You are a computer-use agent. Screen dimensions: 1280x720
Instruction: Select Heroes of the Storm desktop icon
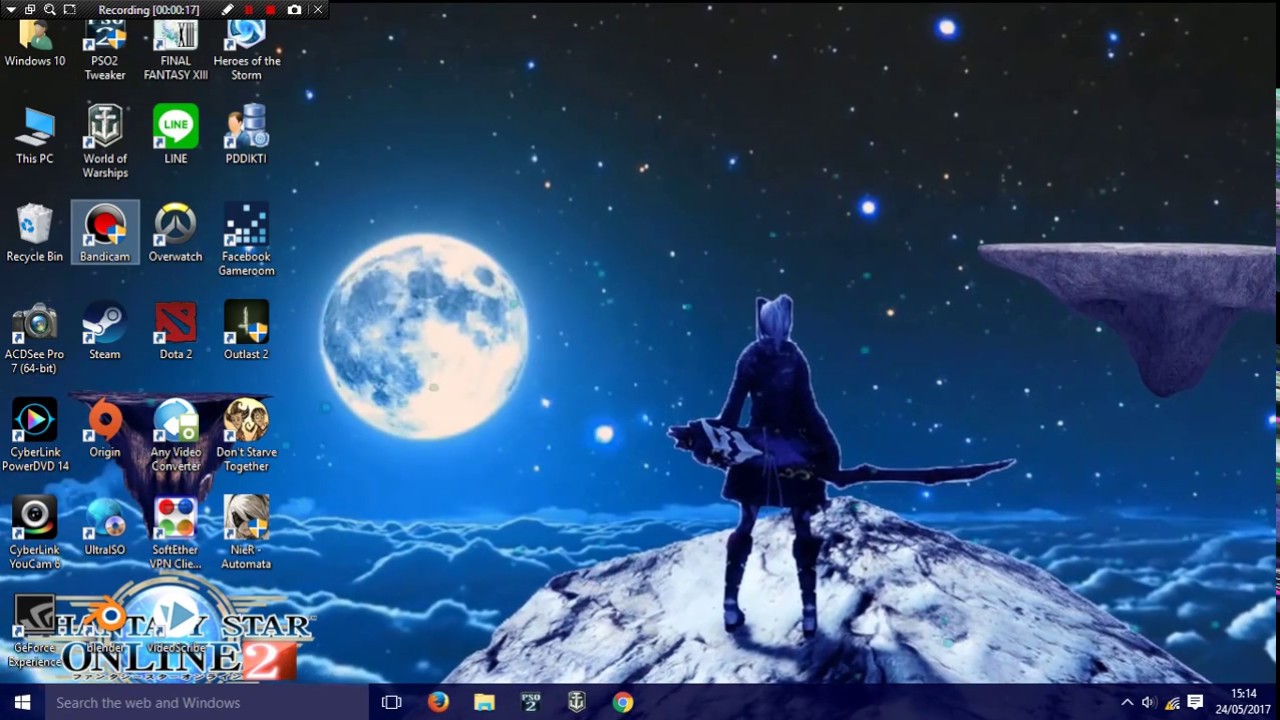pyautogui.click(x=246, y=50)
